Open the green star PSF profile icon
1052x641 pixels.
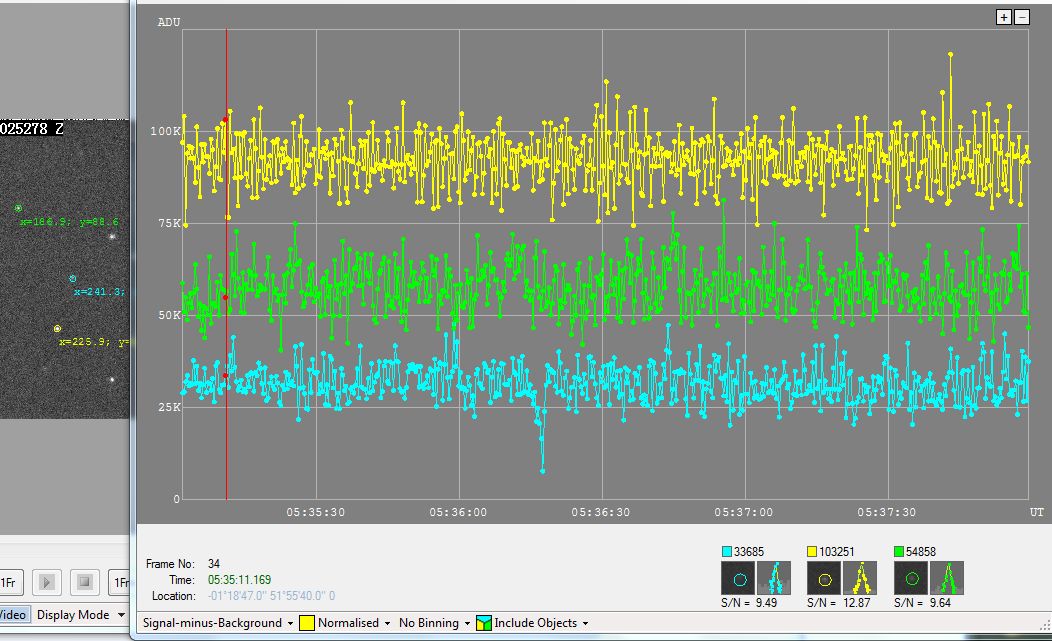946,577
